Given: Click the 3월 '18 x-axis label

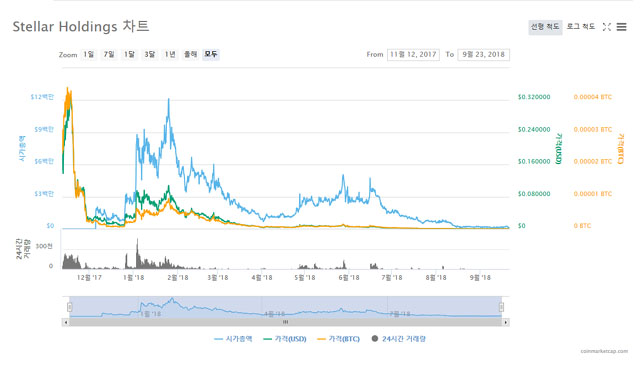Looking at the screenshot, I should 218,278.
